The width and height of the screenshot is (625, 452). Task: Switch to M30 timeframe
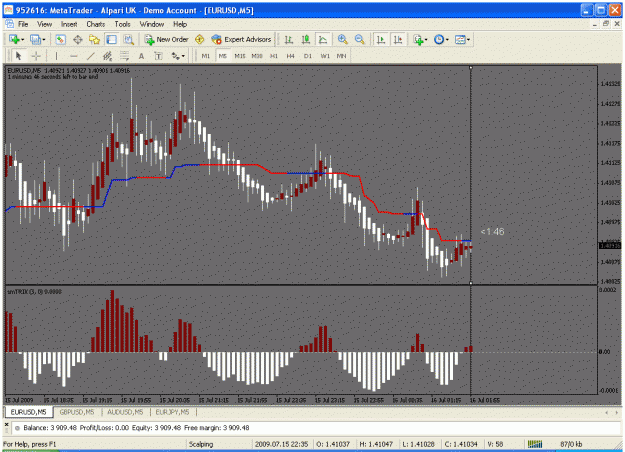(x=257, y=56)
